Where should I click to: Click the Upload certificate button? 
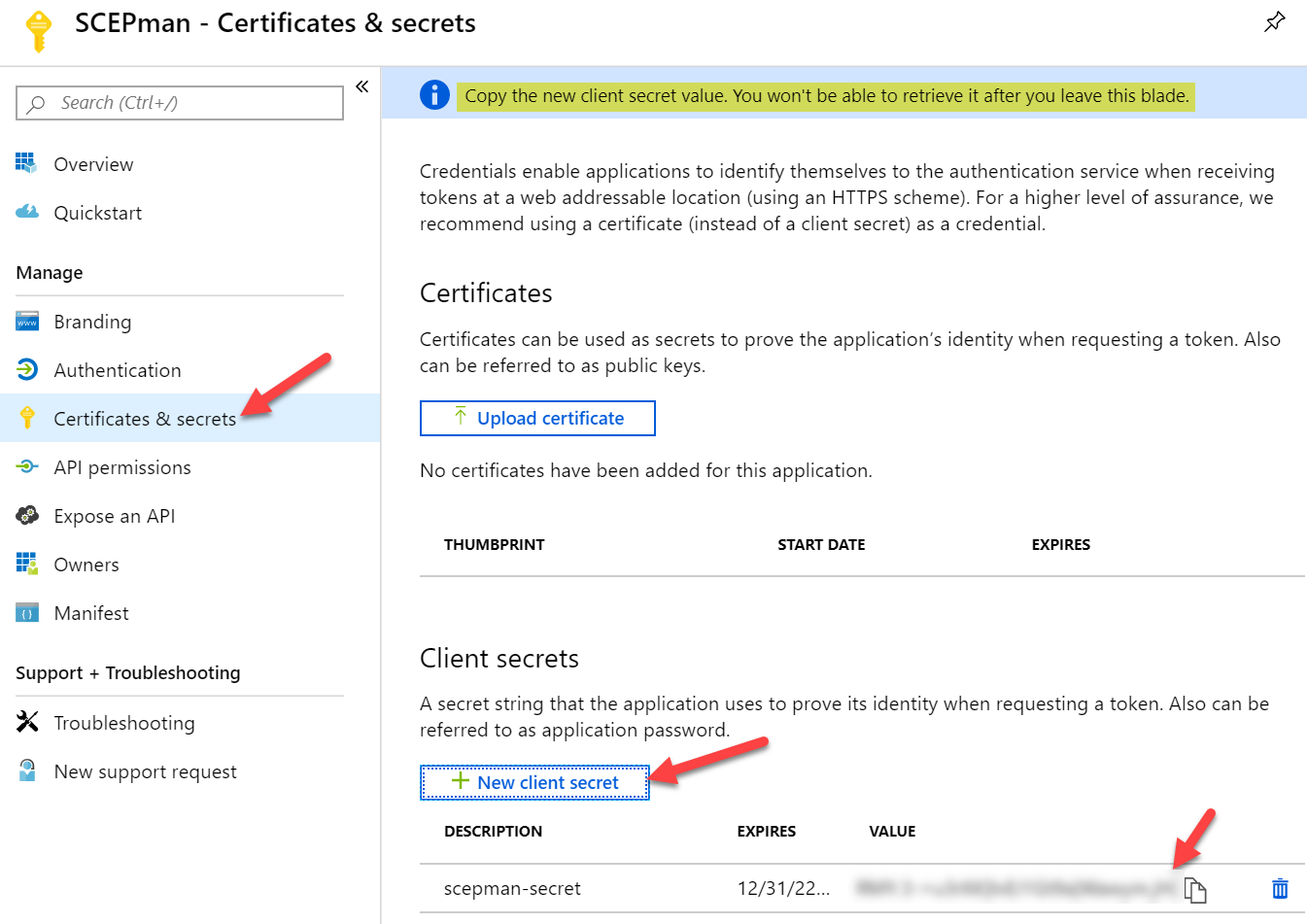[x=537, y=419]
